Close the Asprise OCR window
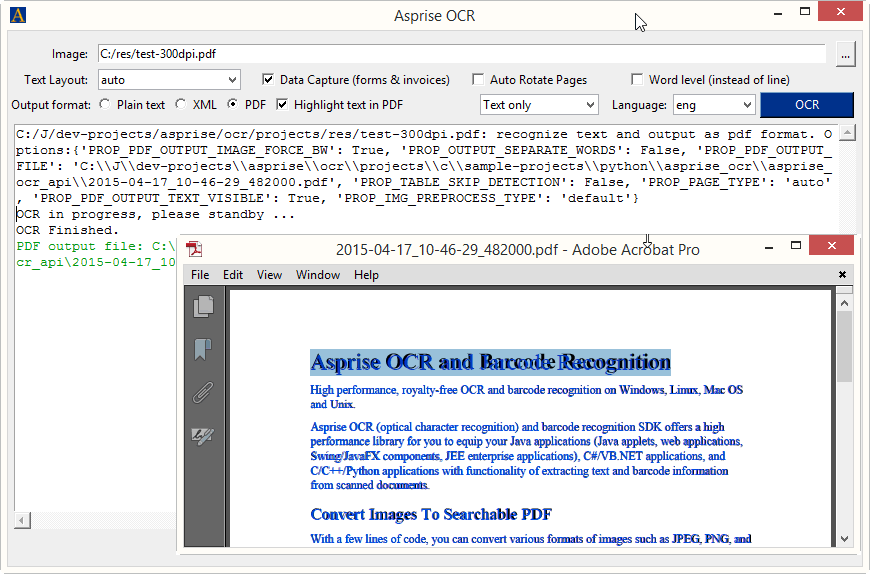This screenshot has height=574, width=870. 840,11
